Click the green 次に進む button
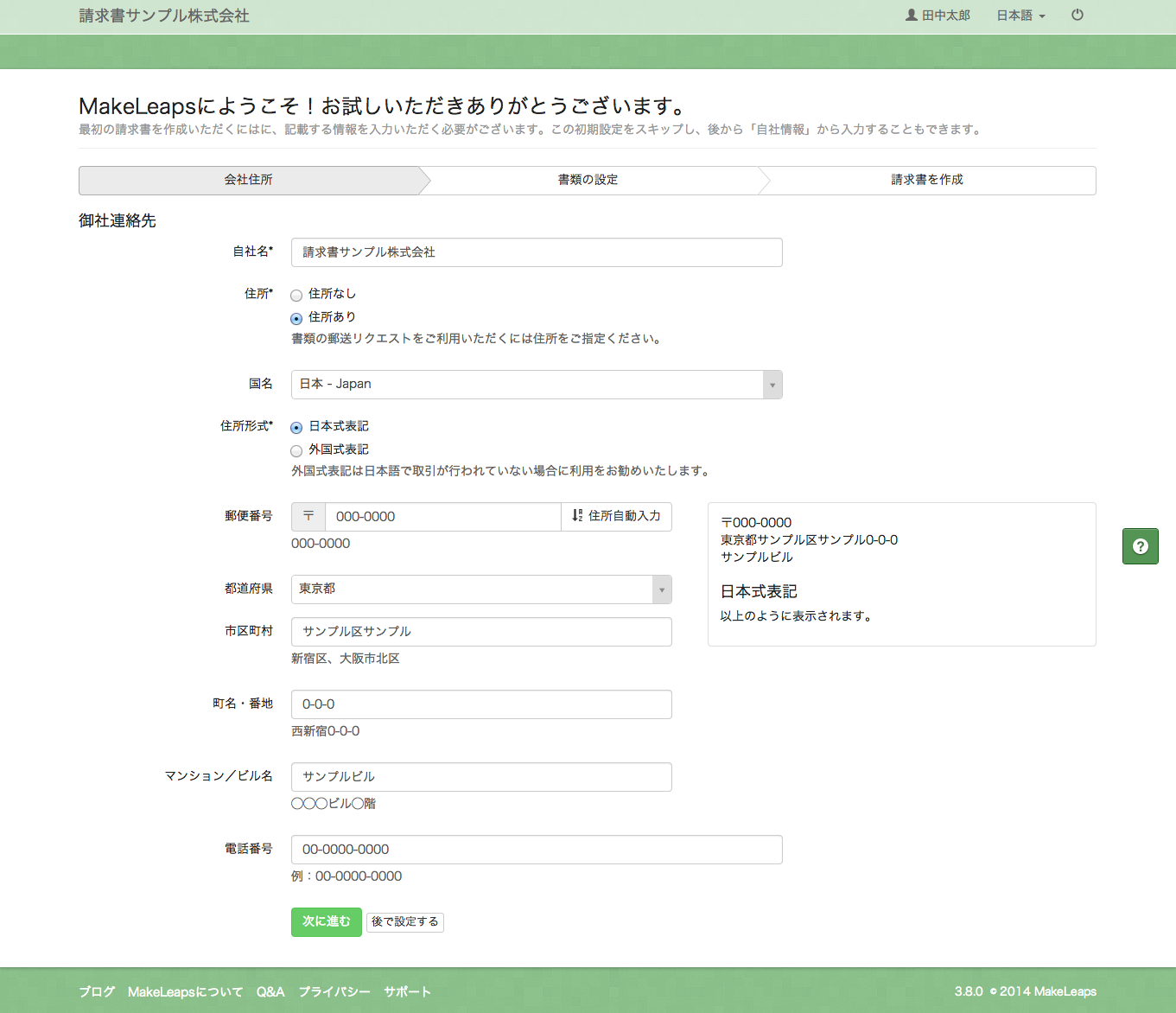This screenshot has width=1176, height=1013. tap(327, 922)
